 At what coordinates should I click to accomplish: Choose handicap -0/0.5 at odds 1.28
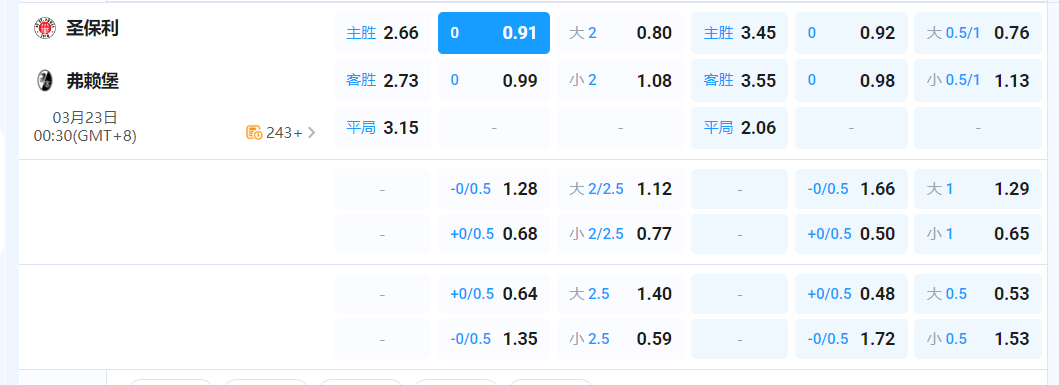494,189
